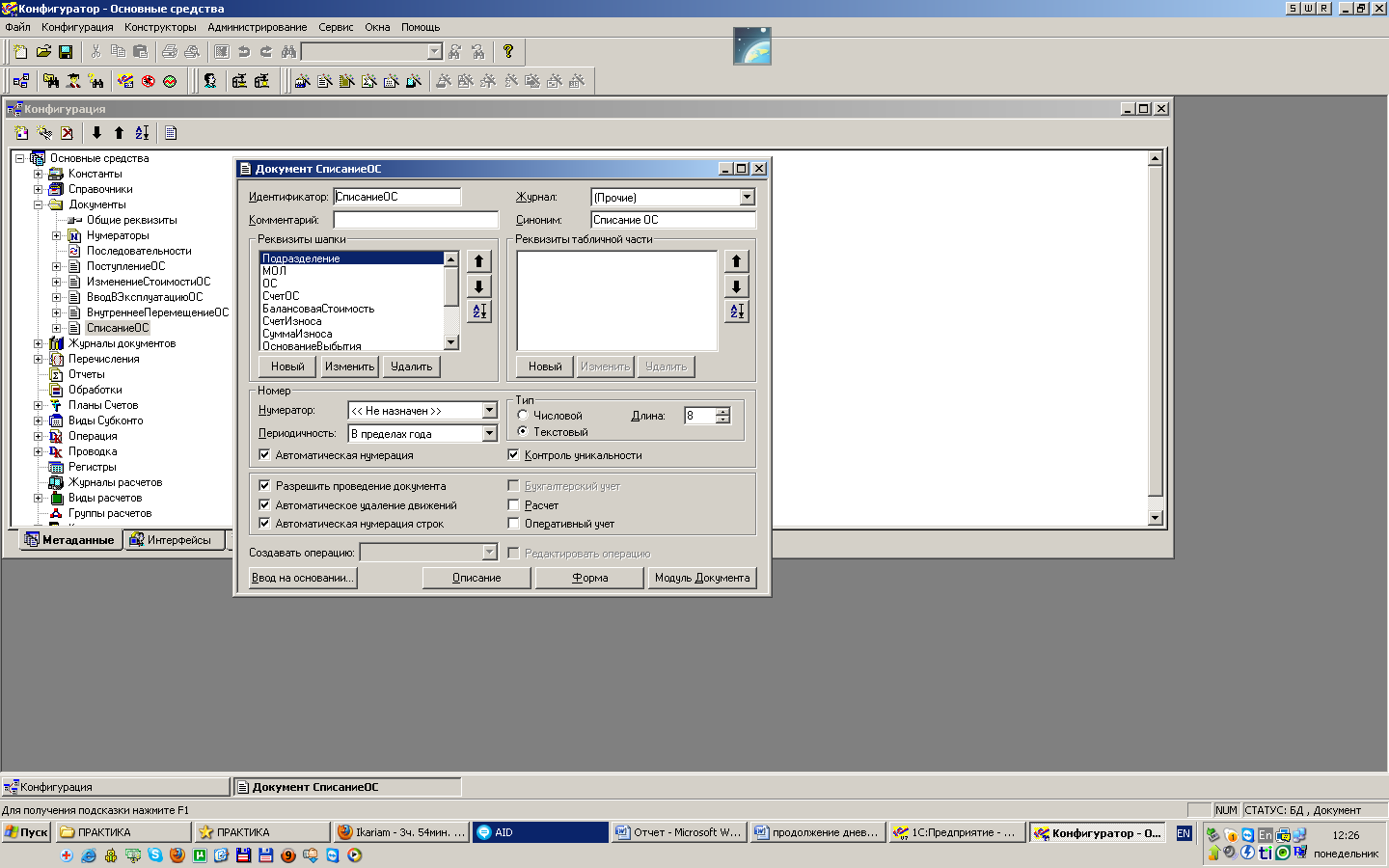1389x868 pixels.
Task: Enable the Расчет checkbox
Action: point(513,504)
